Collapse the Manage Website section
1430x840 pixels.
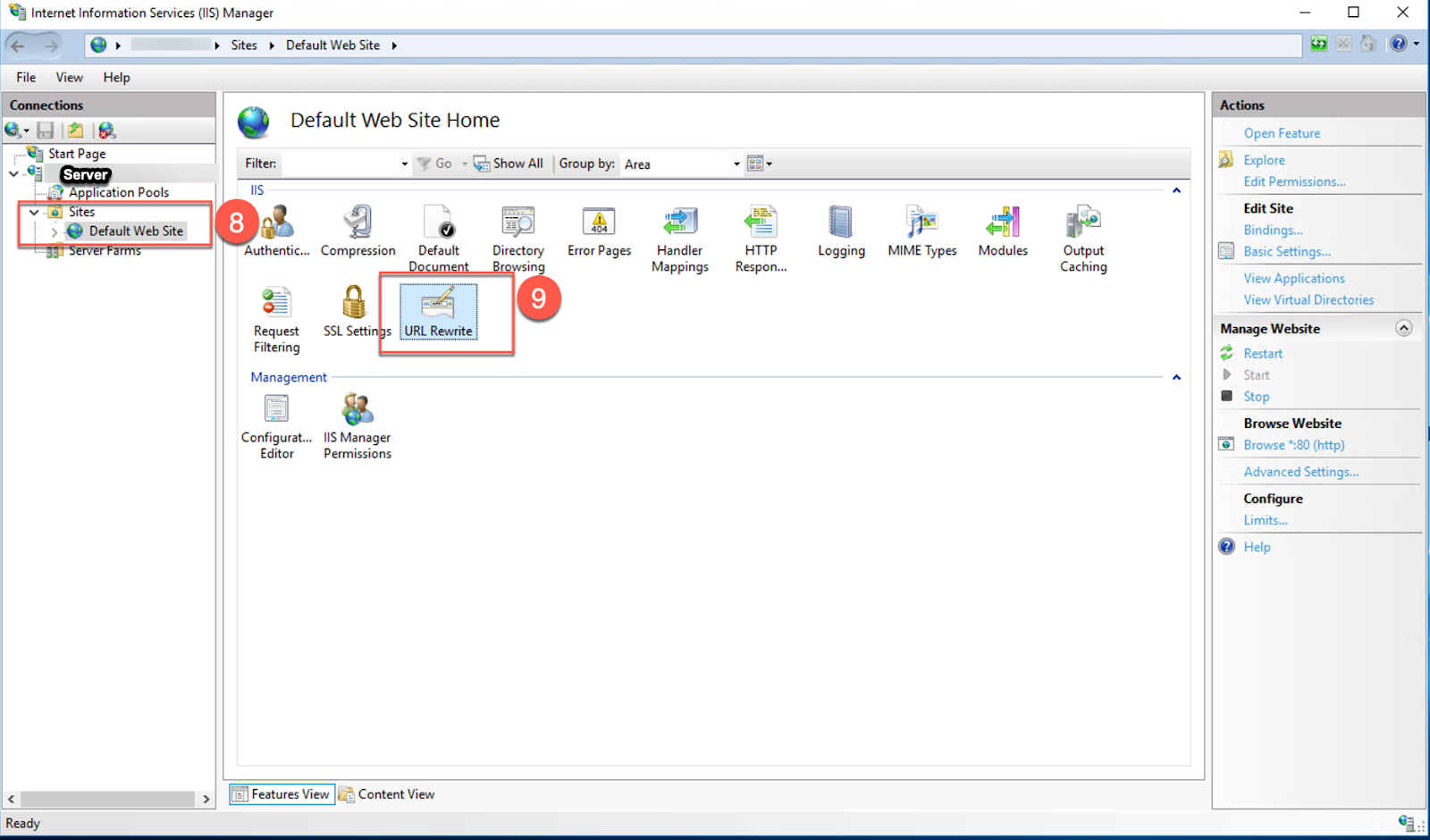pos(1404,328)
